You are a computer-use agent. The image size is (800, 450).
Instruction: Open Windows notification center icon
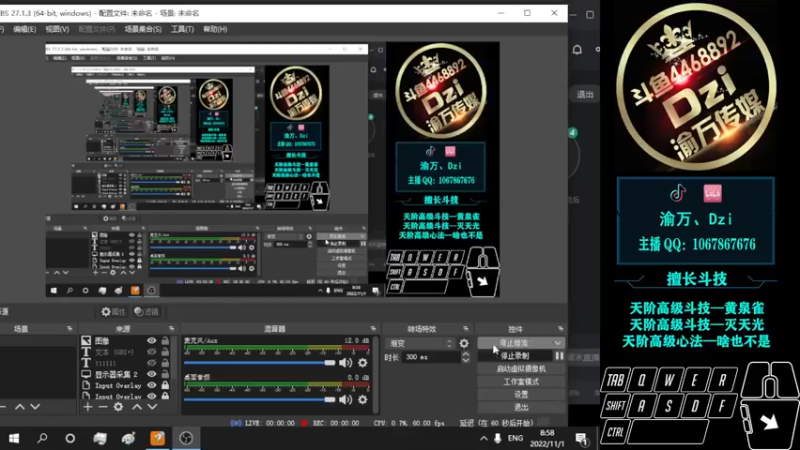coord(581,438)
